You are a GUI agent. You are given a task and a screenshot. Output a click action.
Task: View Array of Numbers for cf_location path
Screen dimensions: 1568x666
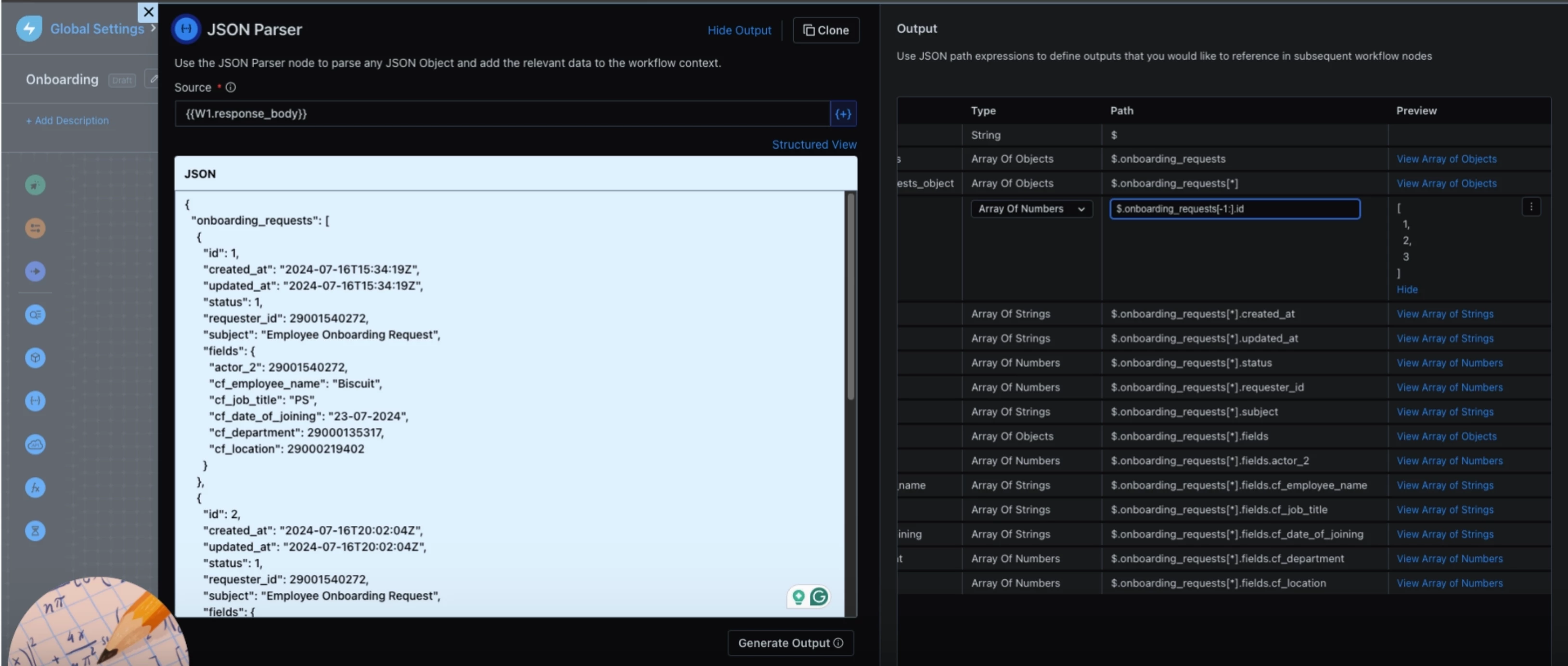[x=1449, y=583]
